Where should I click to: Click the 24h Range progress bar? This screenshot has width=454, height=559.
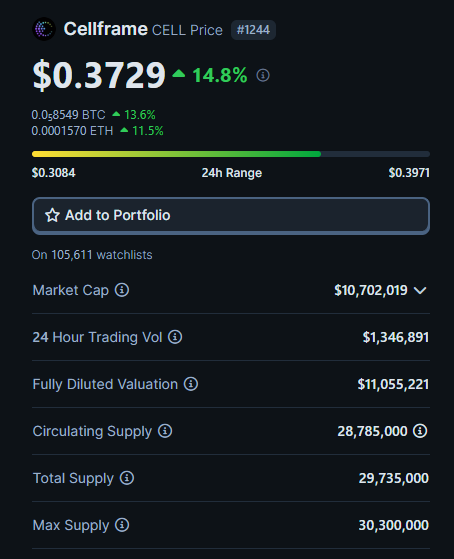tap(231, 154)
